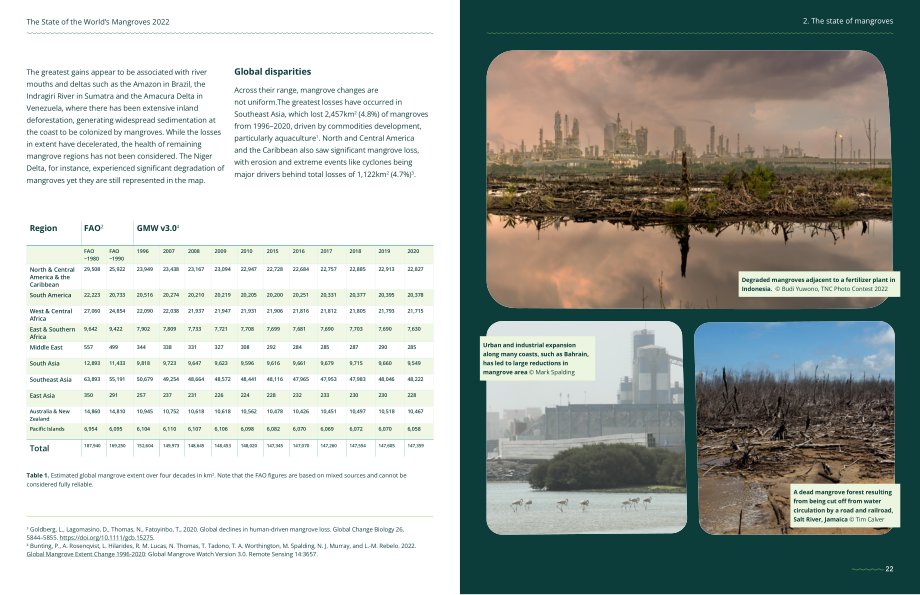Click the 'The State of the World's Mangroves 2022' header
Image resolution: width=920 pixels, height=595 pixels.
pos(98,22)
